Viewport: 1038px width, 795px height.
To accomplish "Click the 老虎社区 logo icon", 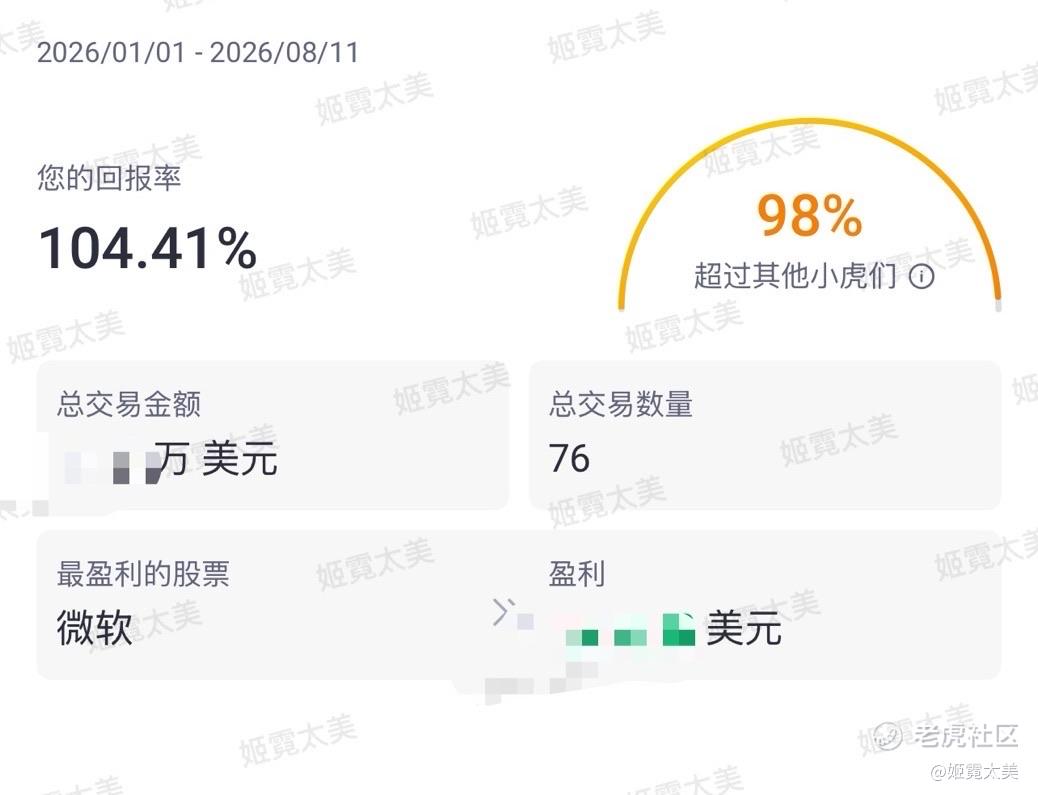I will [889, 735].
